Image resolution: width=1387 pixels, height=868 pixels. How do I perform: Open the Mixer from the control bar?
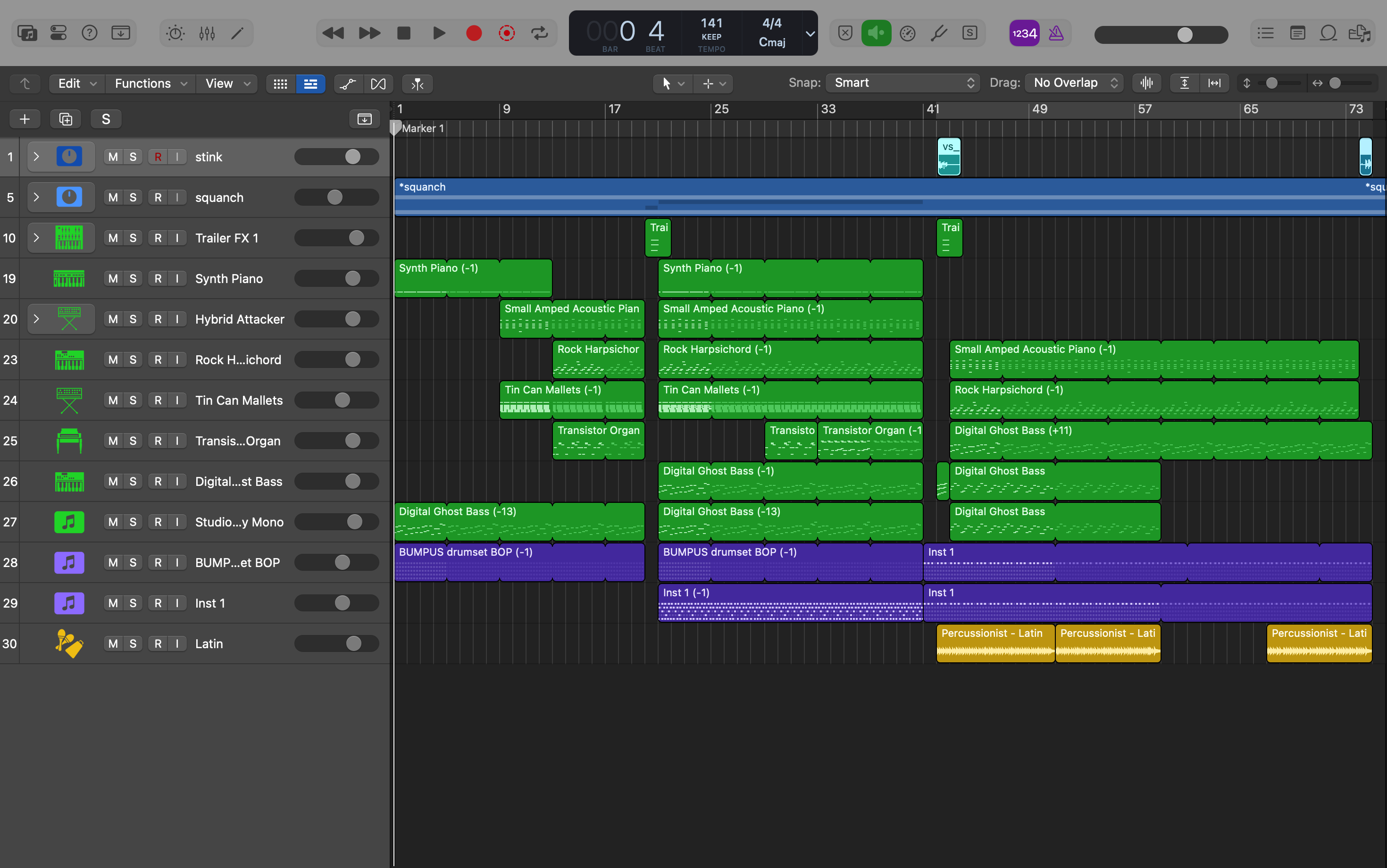(207, 33)
